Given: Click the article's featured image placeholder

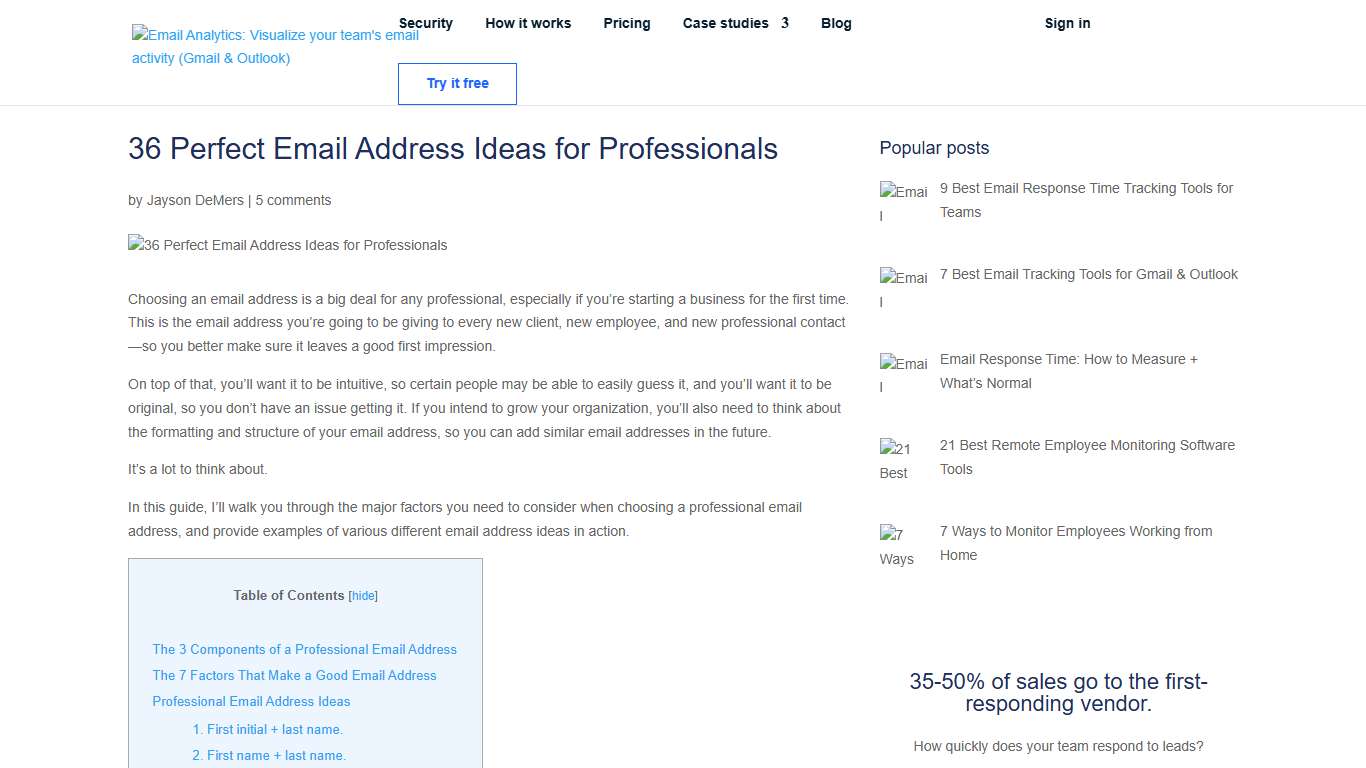Looking at the screenshot, I should (287, 245).
